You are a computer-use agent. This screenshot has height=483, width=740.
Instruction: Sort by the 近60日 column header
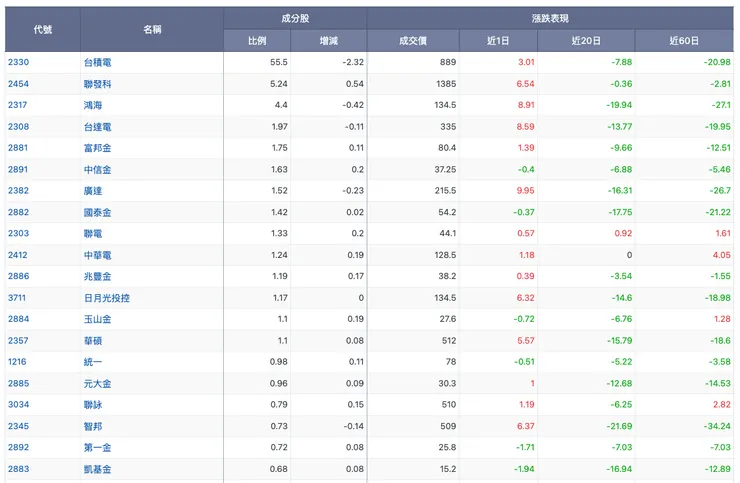click(684, 41)
